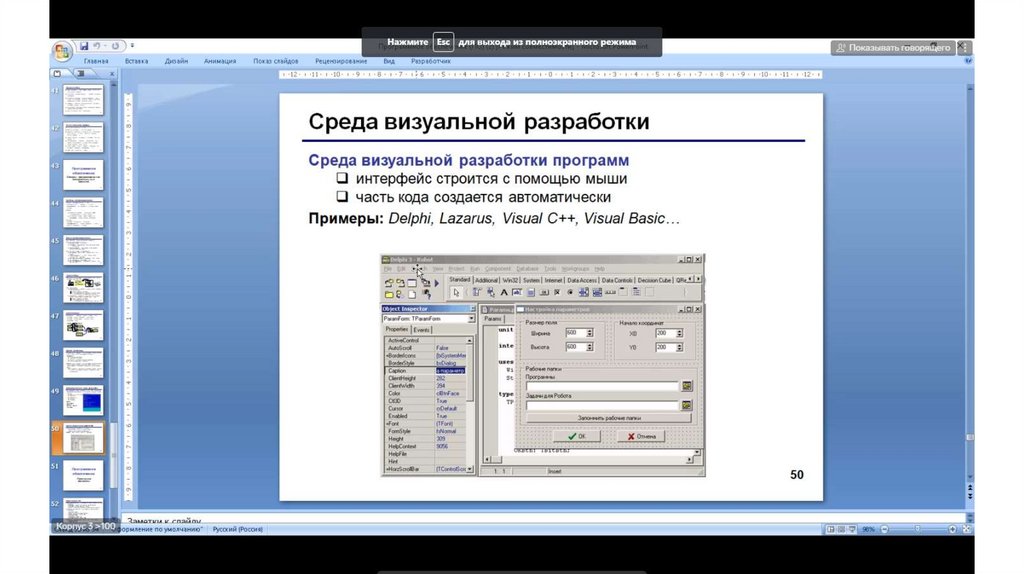Open the Показ слайдов ribbon tab
Image resolution: width=1024 pixels, height=574 pixels.
276,61
